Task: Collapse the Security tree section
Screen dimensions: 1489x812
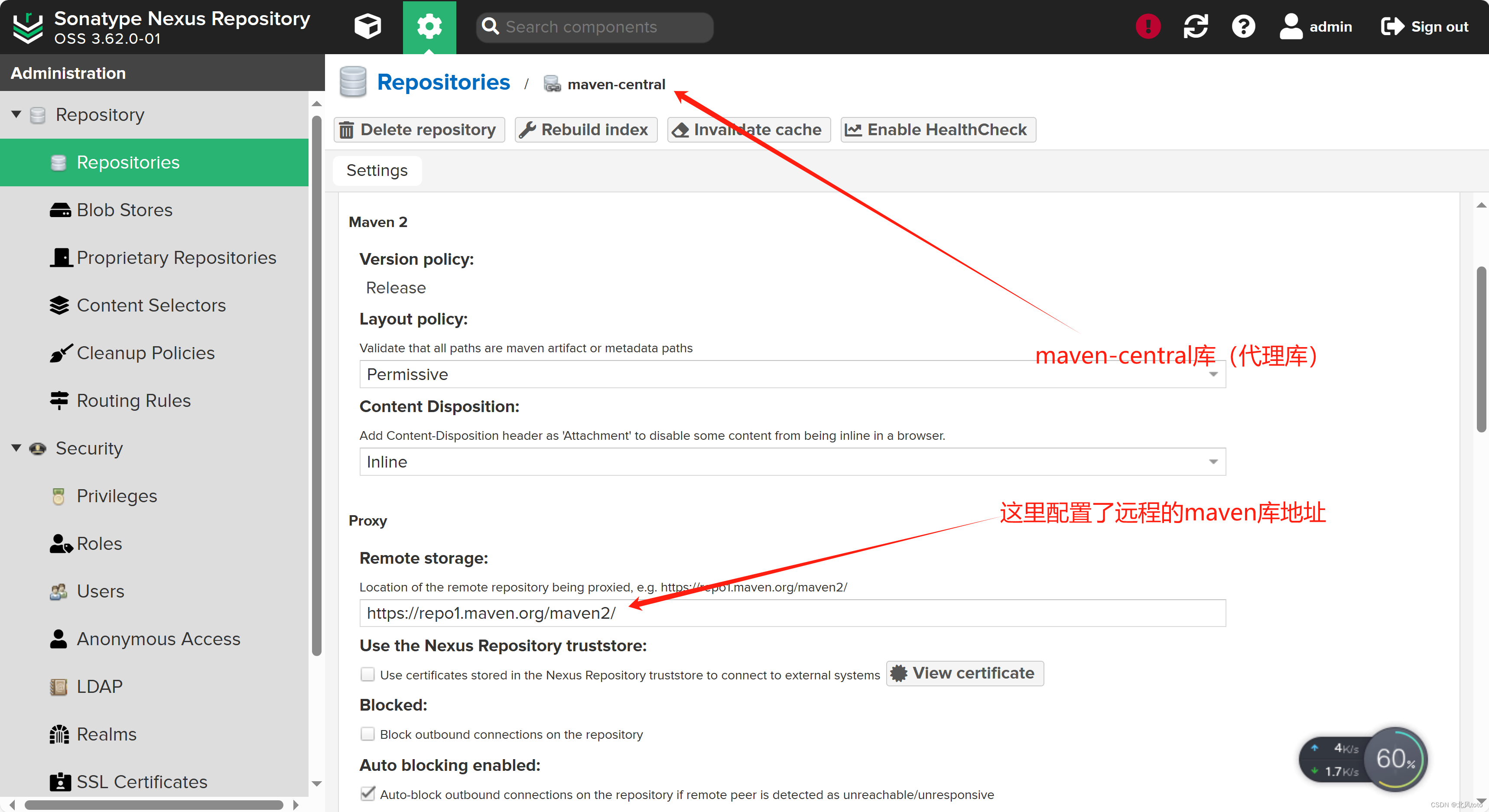Action: 16,448
